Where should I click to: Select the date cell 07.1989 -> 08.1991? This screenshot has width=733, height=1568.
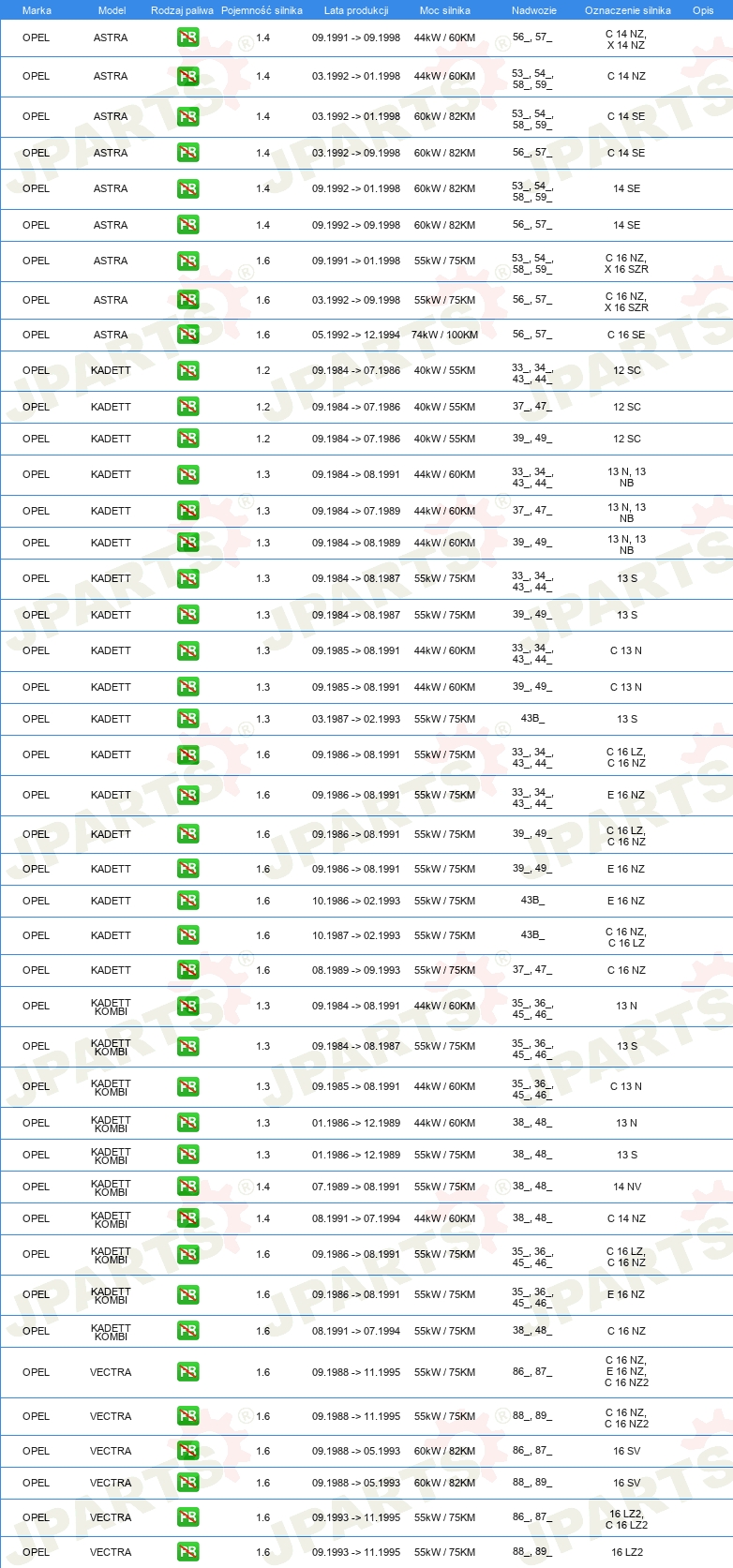[x=356, y=1187]
